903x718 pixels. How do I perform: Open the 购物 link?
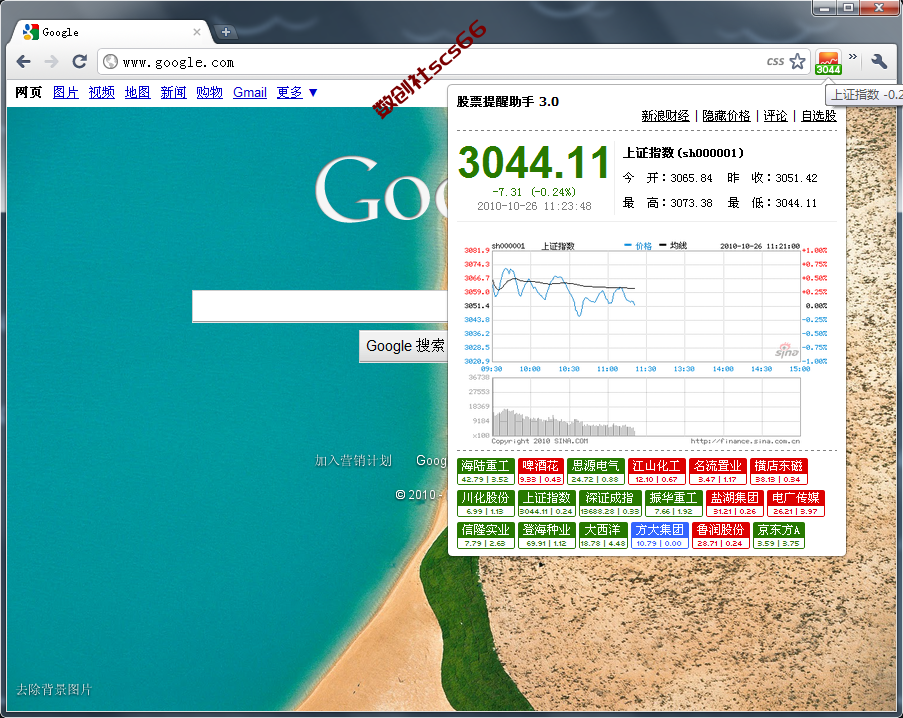coord(210,92)
